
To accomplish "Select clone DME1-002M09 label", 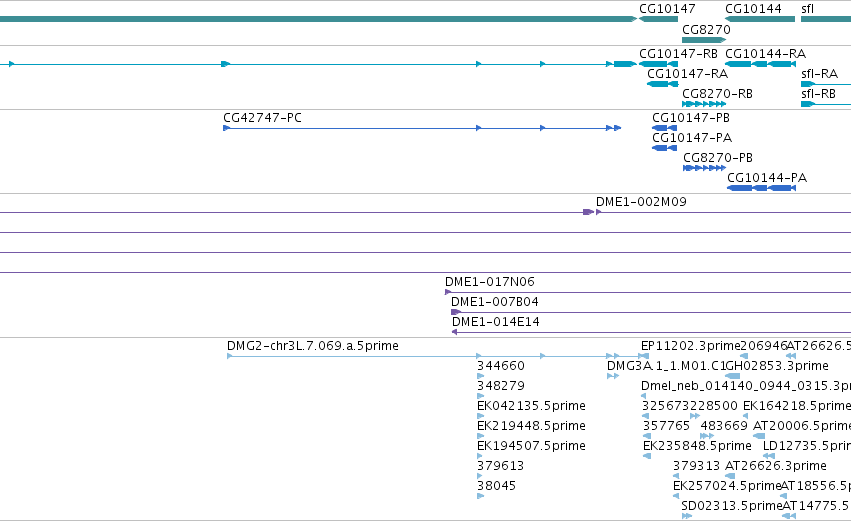I will pos(641,202).
